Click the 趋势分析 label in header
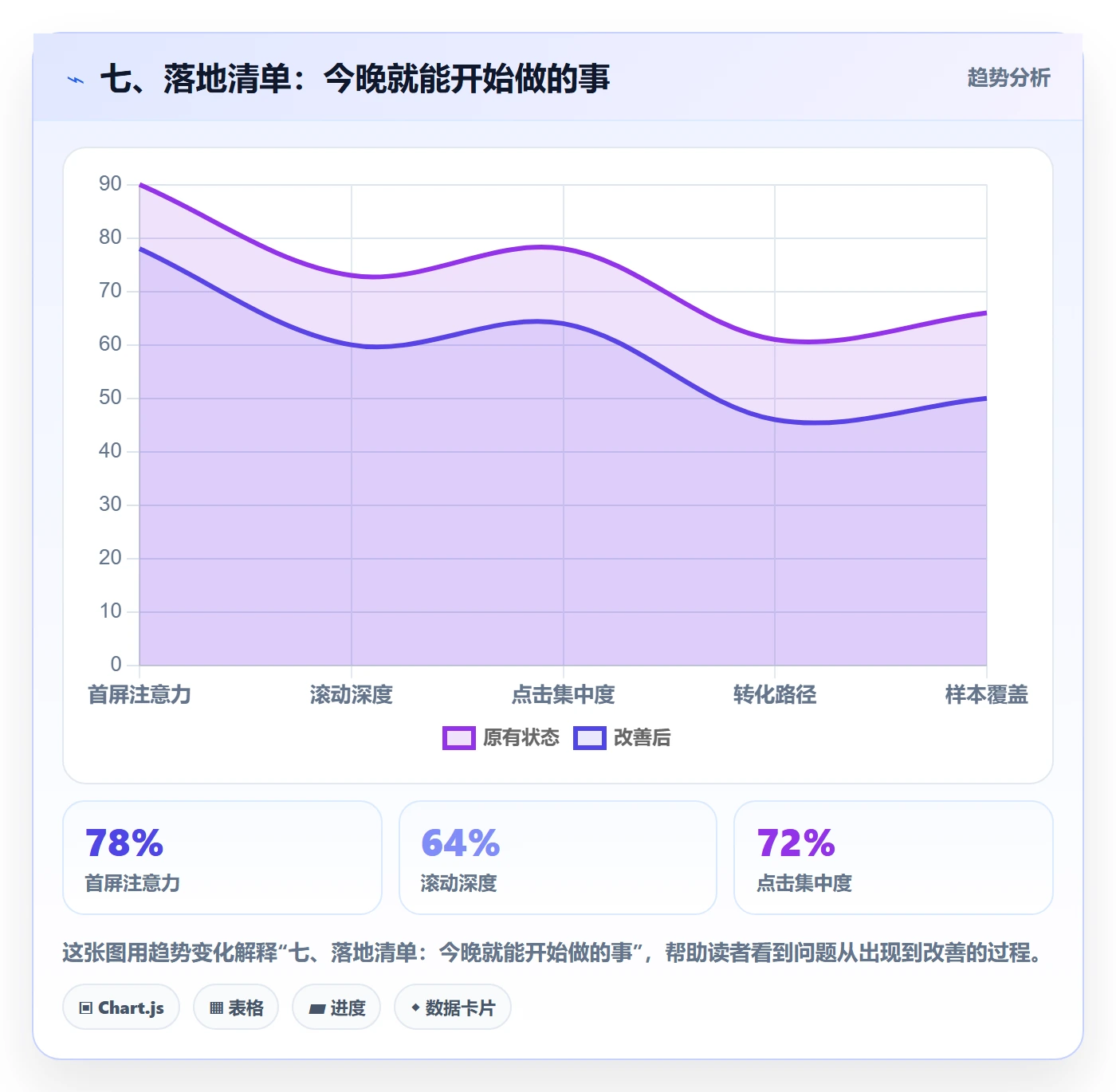The height and width of the screenshot is (1092, 1116). 1008,78
